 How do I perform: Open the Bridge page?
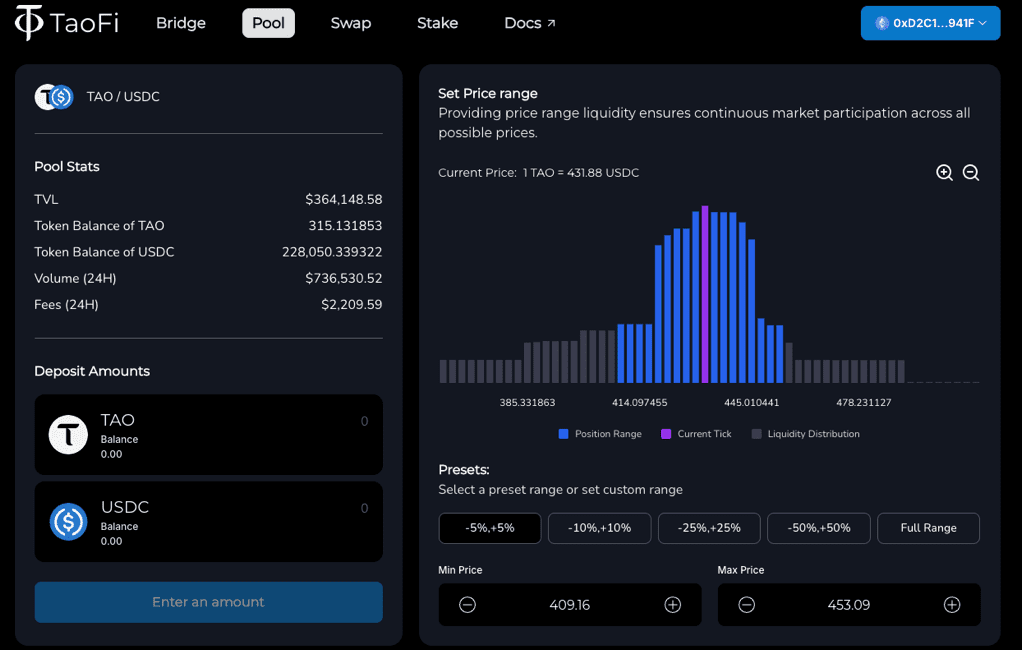coord(181,23)
